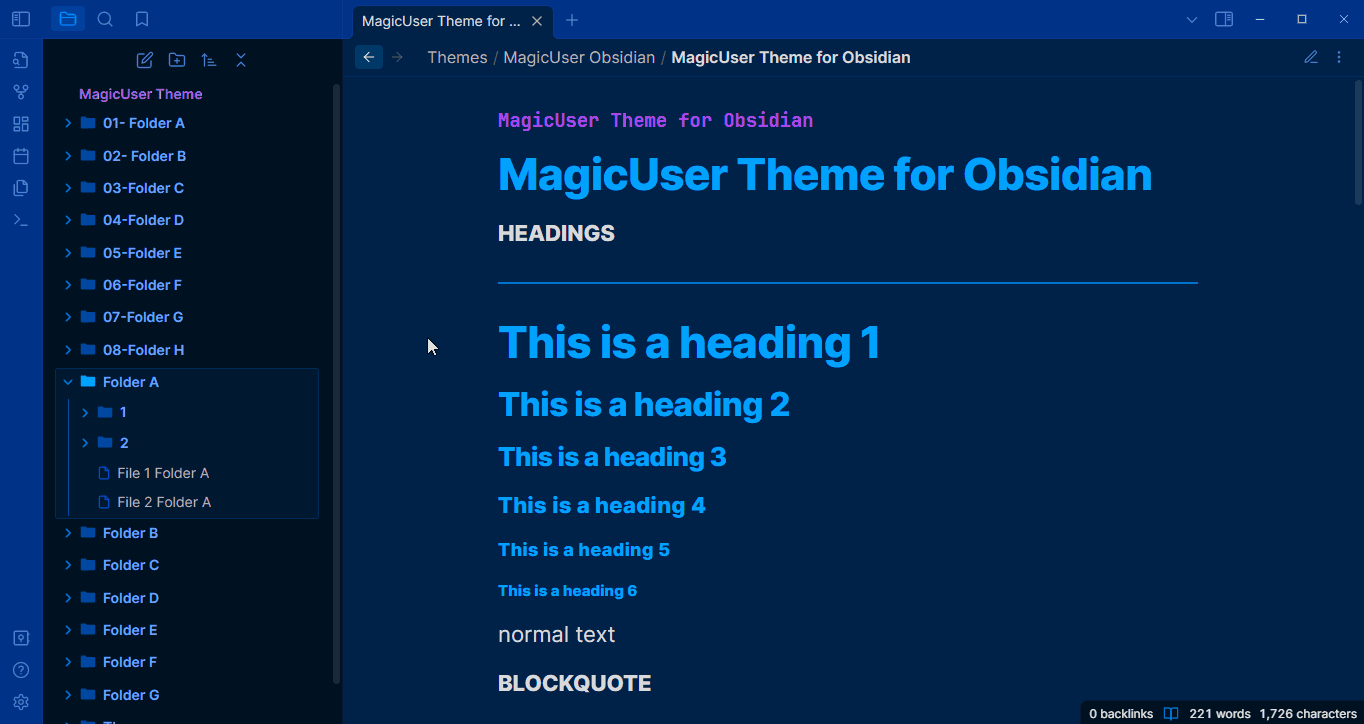
Task: Expand the 02- Folder B chevron
Action: click(68, 156)
